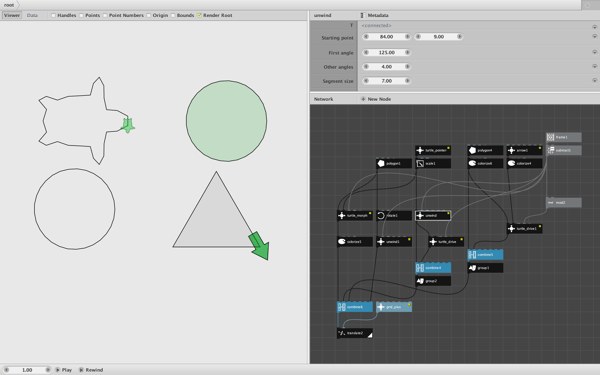Click the Rewind button
The height and width of the screenshot is (375, 600).
(91, 370)
